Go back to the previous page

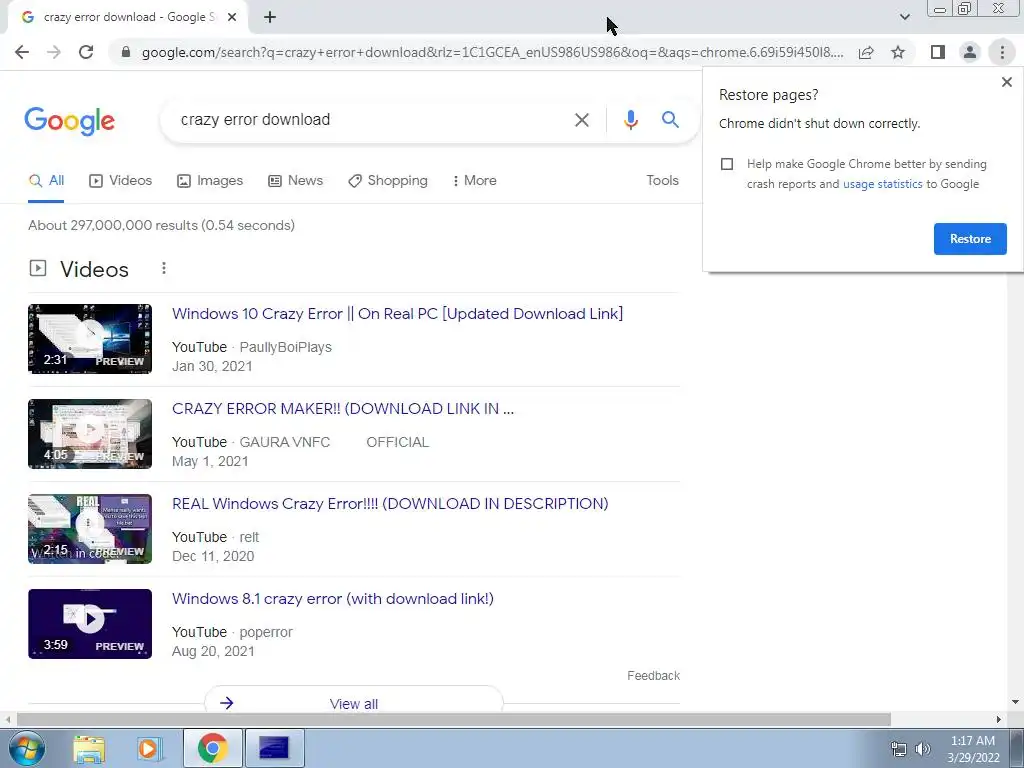pos(22,52)
